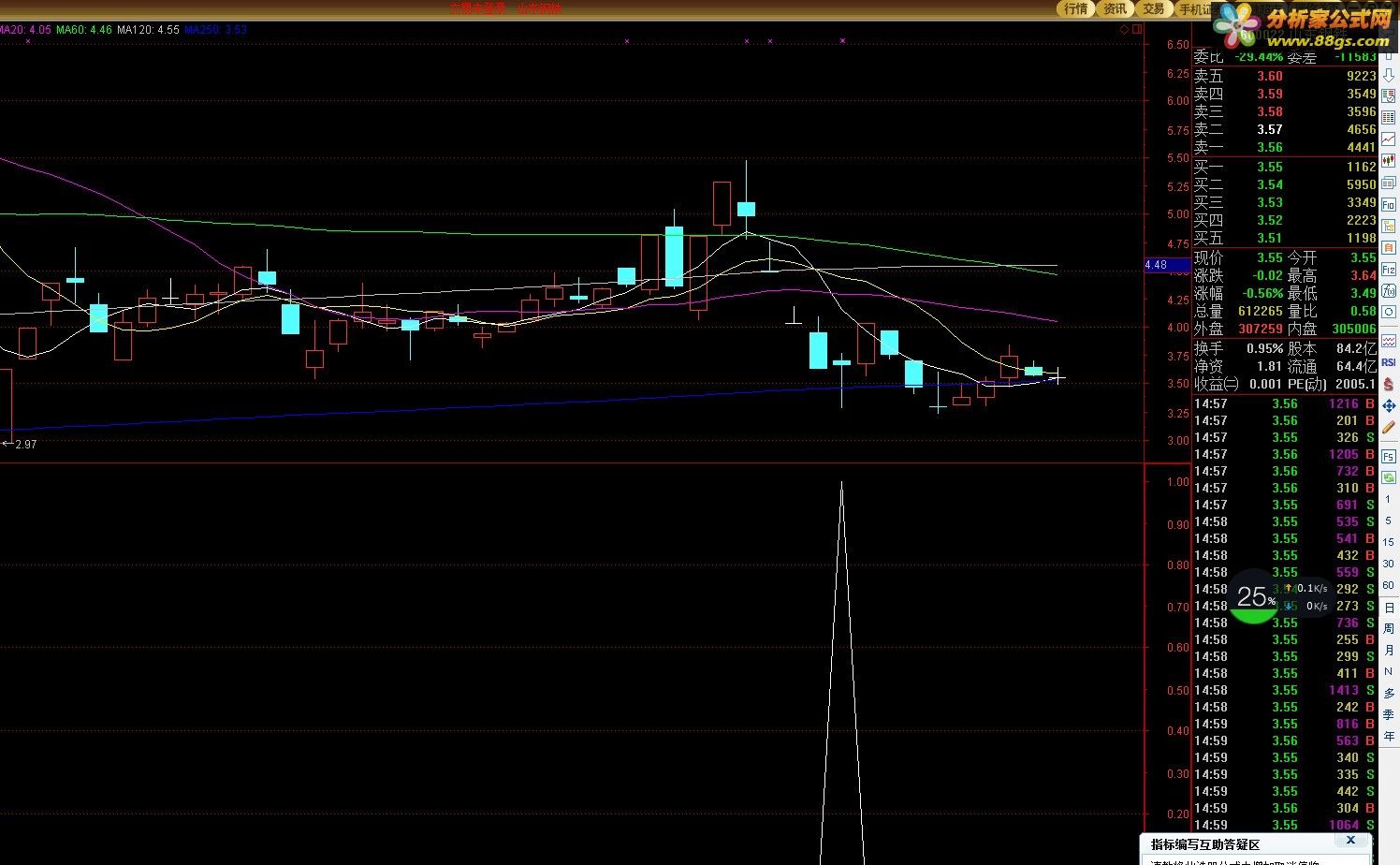Click the 买一 3.55 order row
Screen dimensions: 1400x865
(1285, 167)
